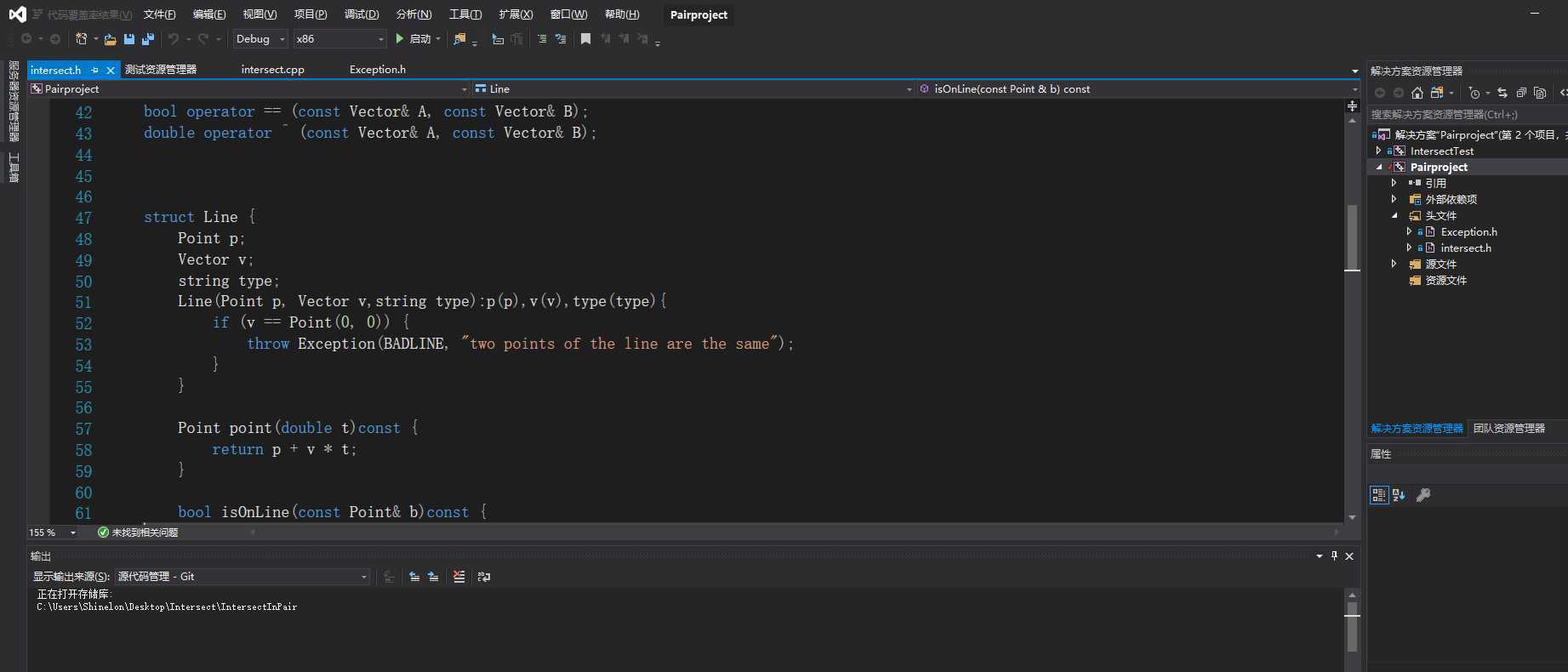Open the x86 platform dropdown
This screenshot has width=1568, height=672.
tap(340, 39)
